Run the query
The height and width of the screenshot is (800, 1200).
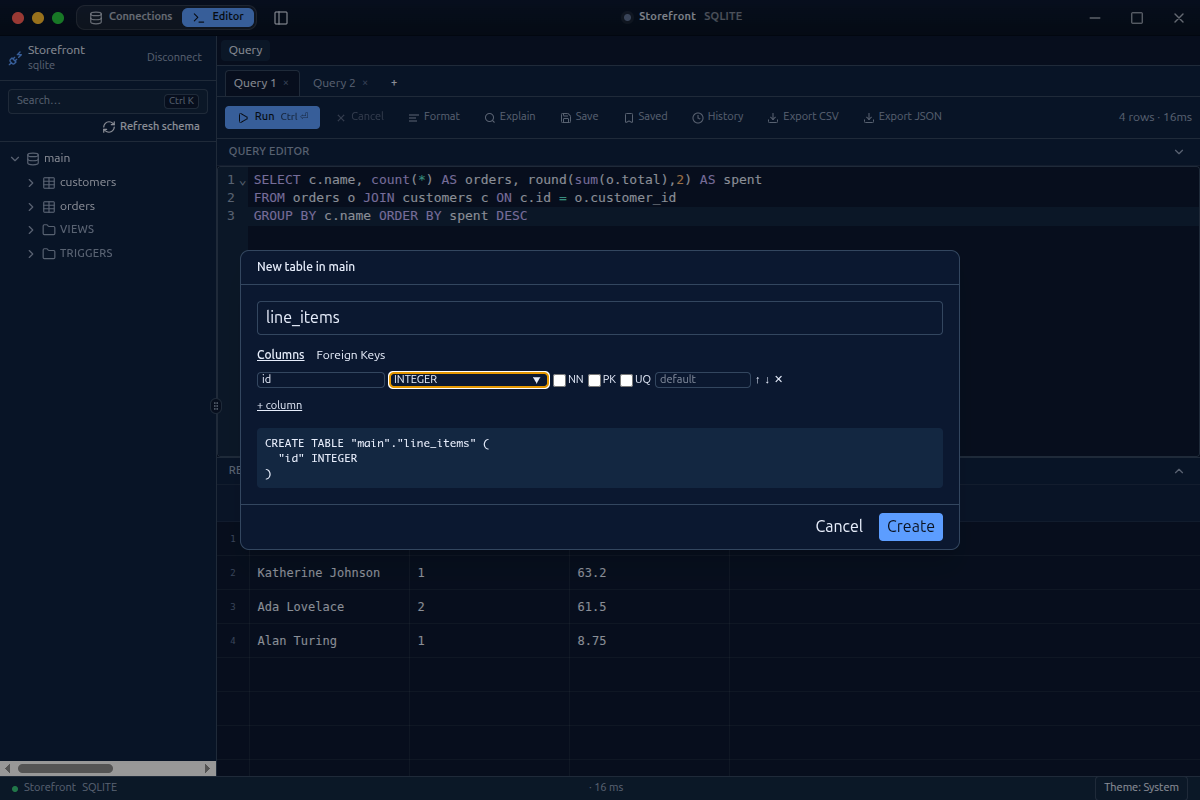pyautogui.click(x=272, y=117)
